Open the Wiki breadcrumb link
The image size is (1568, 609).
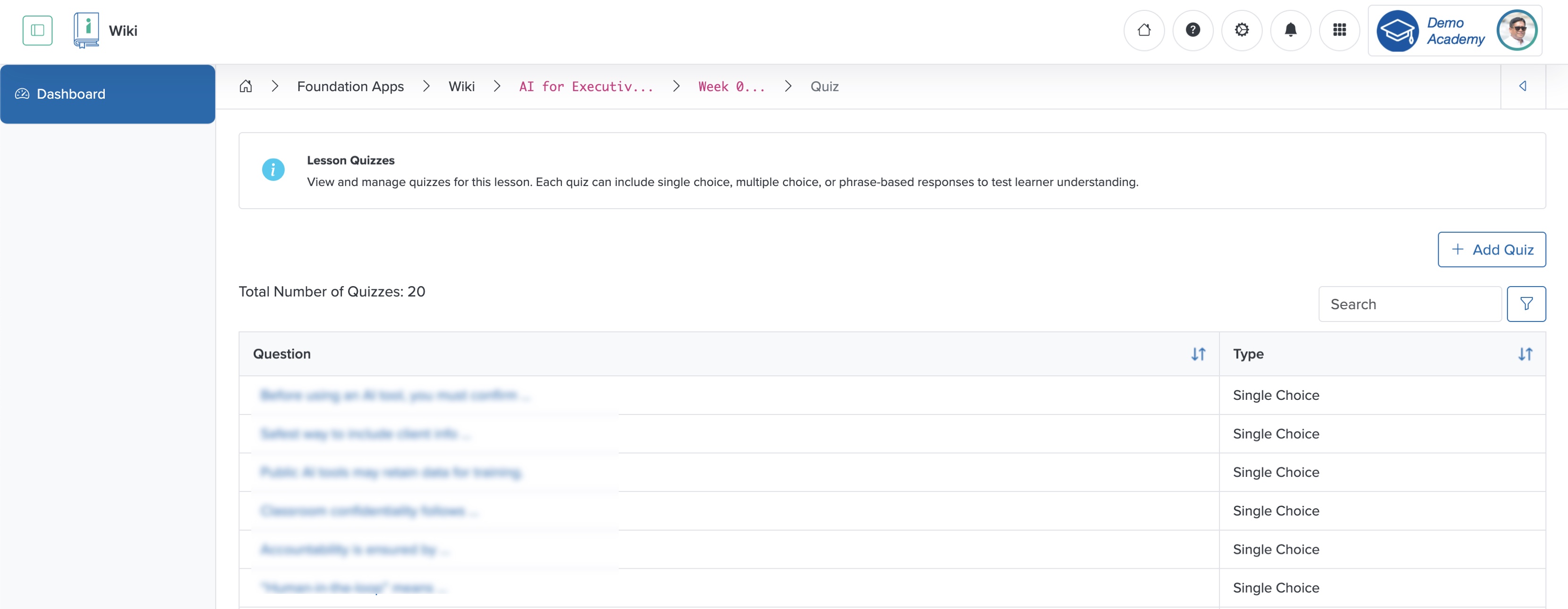click(x=461, y=86)
